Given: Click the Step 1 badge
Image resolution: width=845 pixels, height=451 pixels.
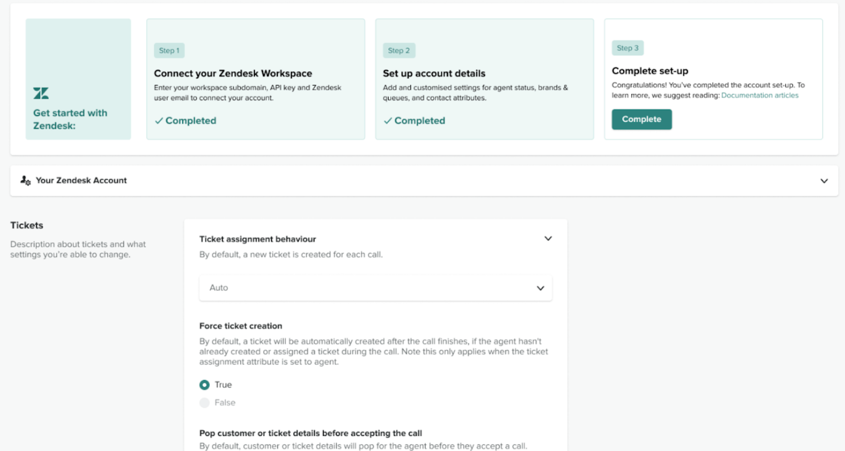Looking at the screenshot, I should 169,50.
